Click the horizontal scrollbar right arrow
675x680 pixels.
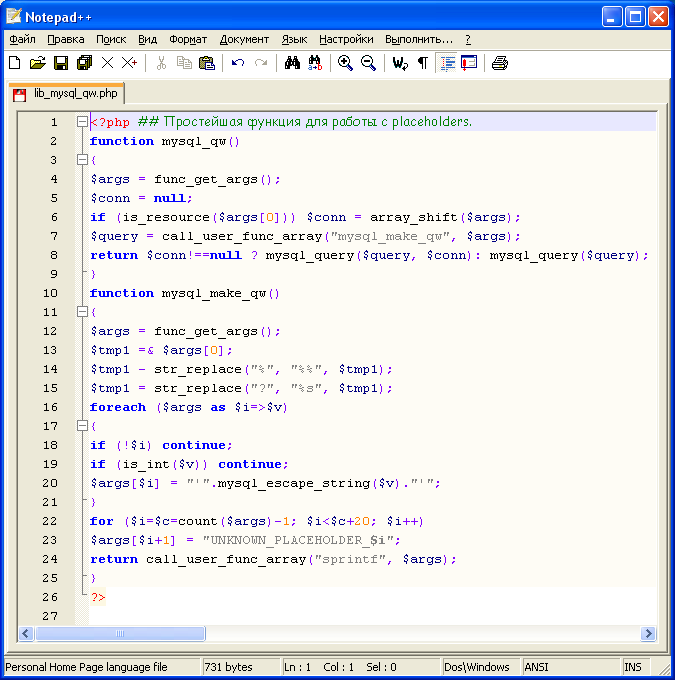pyautogui.click(x=648, y=634)
